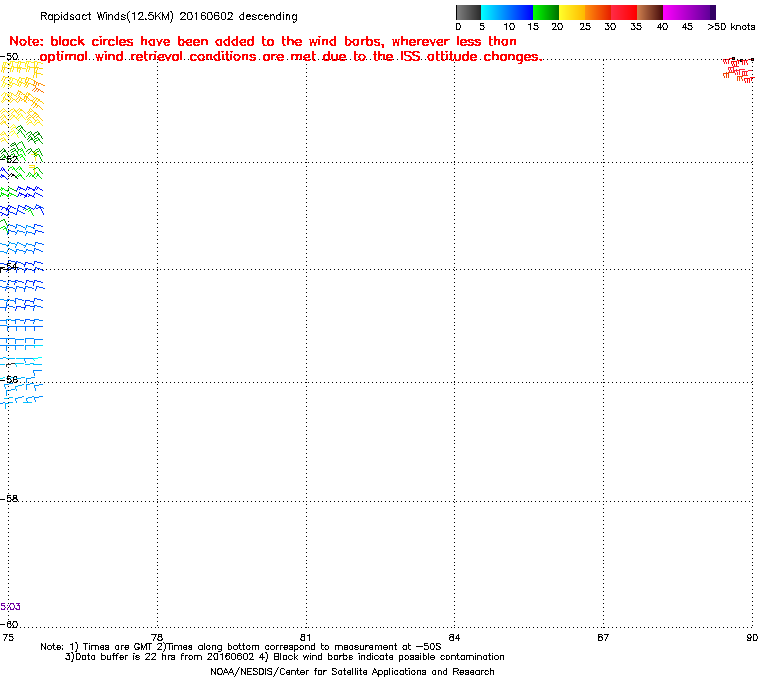Click the red wind barbs cluster near longitude 90

tap(739, 70)
